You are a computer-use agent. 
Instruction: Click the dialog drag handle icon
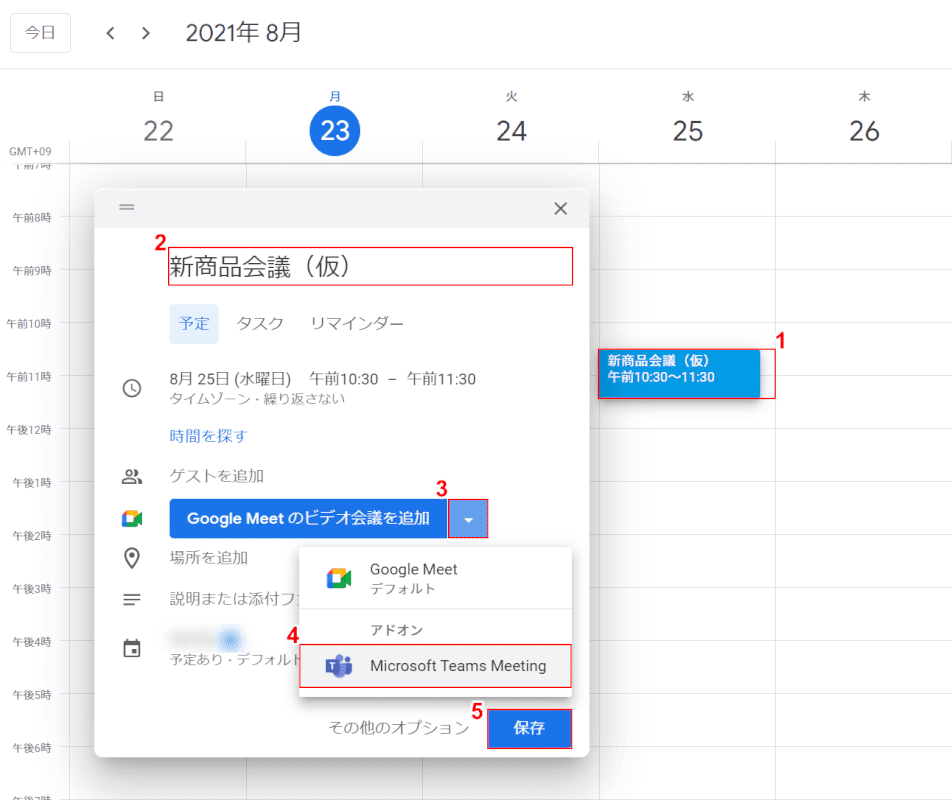click(127, 208)
